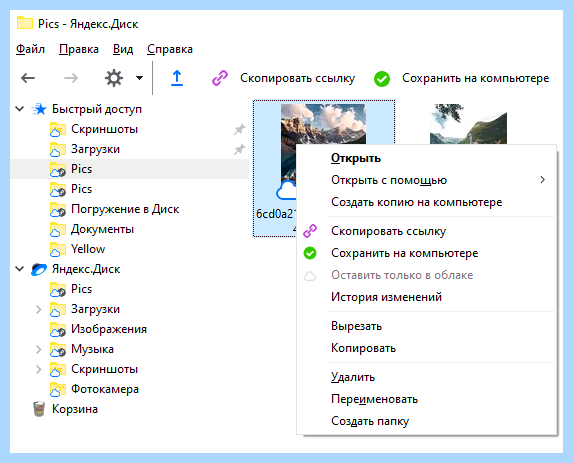Click the Погружение в Диск folder icon
The height and width of the screenshot is (463, 573).
tap(58, 209)
